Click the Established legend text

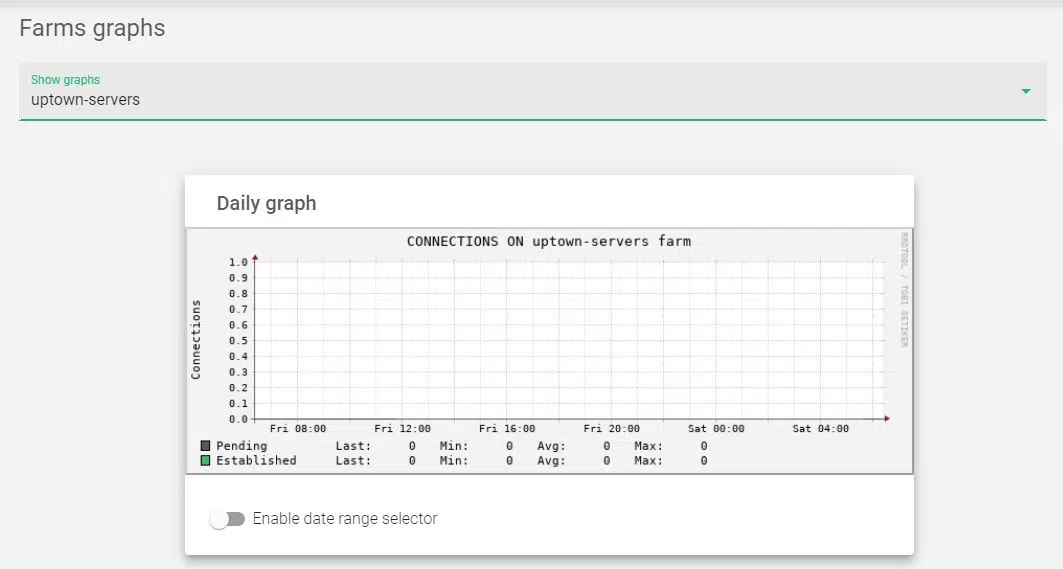(256, 461)
